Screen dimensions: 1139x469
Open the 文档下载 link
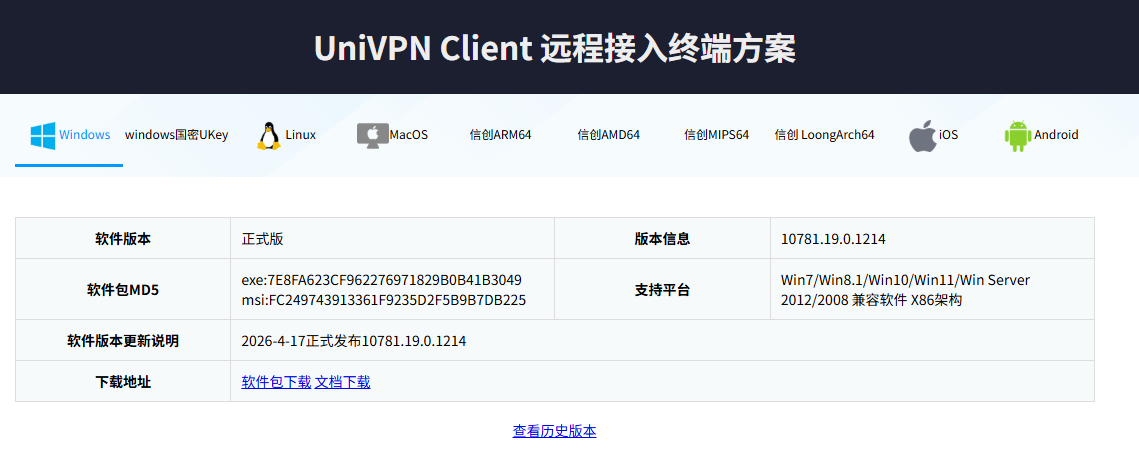(342, 382)
